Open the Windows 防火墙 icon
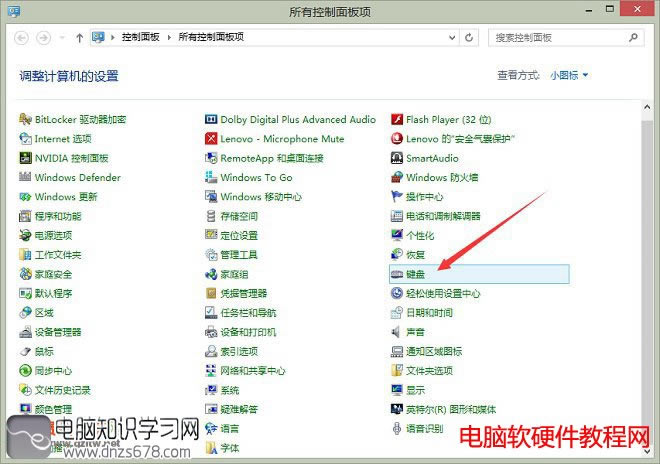Image resolution: width=660 pixels, height=464 pixels. (x=397, y=177)
